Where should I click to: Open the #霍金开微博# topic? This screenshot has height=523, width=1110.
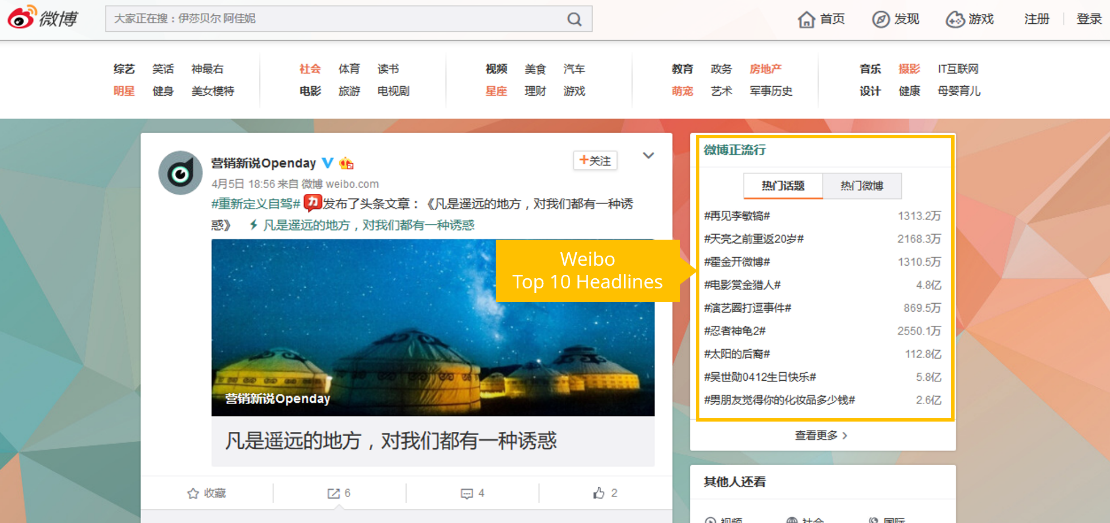(737, 262)
